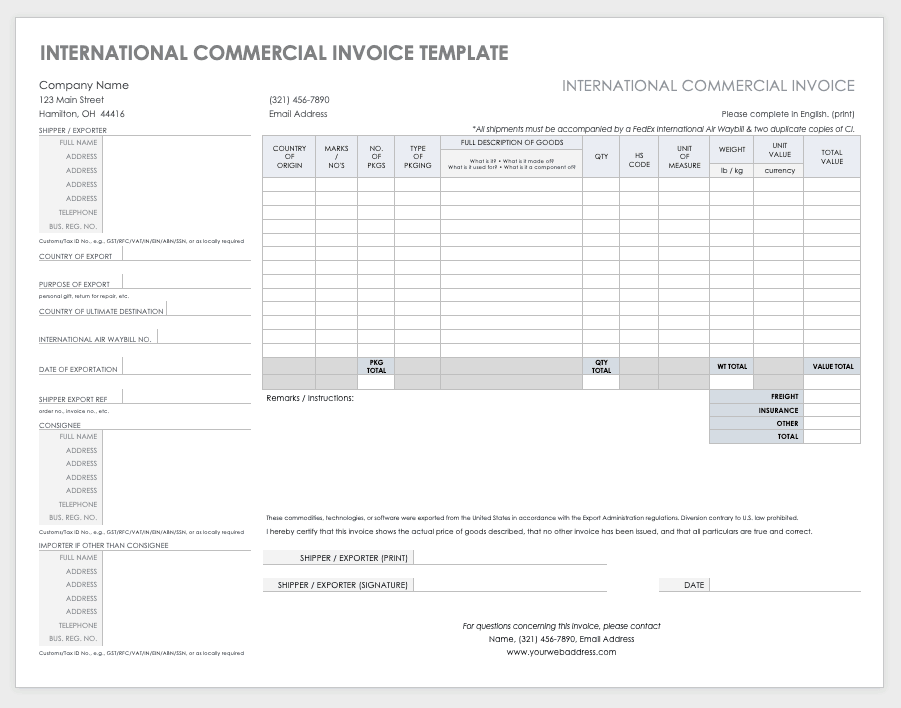Click the Importer BUS. REG. NO. field

pyautogui.click(x=176, y=638)
